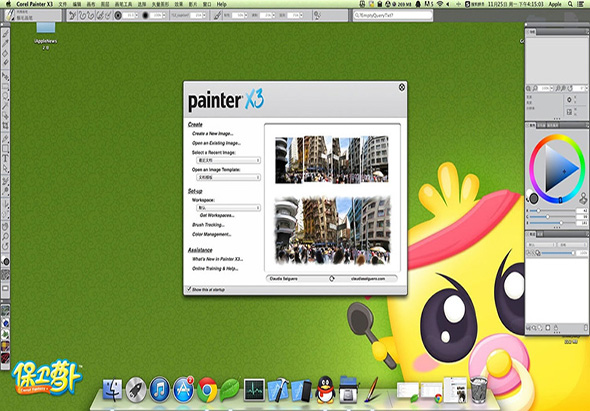Click Create a New Image link
This screenshot has height=411, width=590.
[213, 134]
